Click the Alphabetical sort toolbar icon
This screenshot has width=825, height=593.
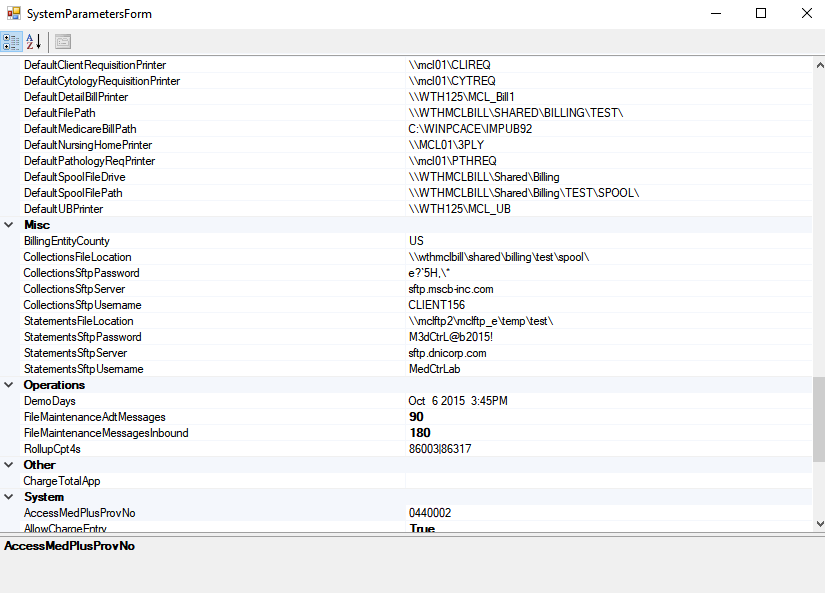(x=34, y=42)
